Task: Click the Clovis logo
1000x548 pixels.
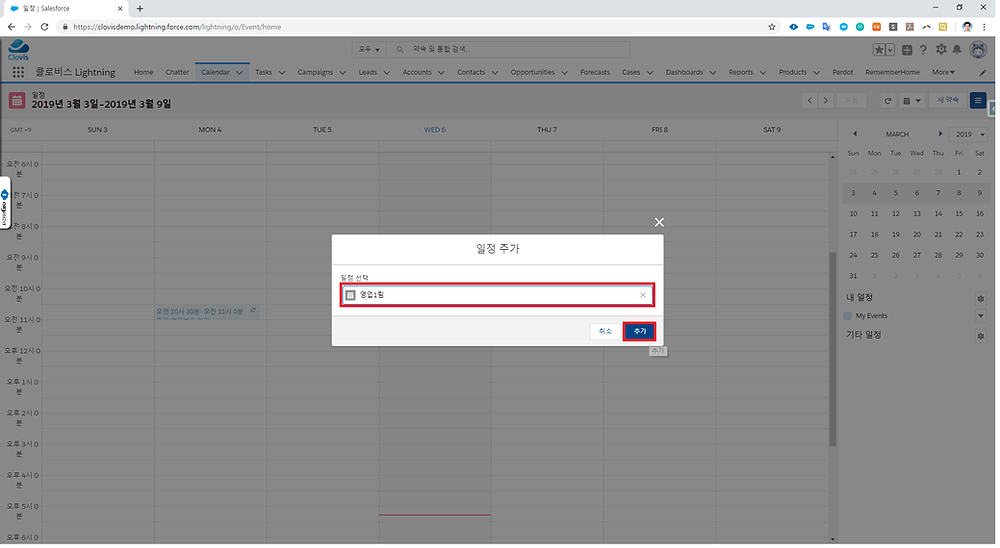Action: [x=18, y=50]
